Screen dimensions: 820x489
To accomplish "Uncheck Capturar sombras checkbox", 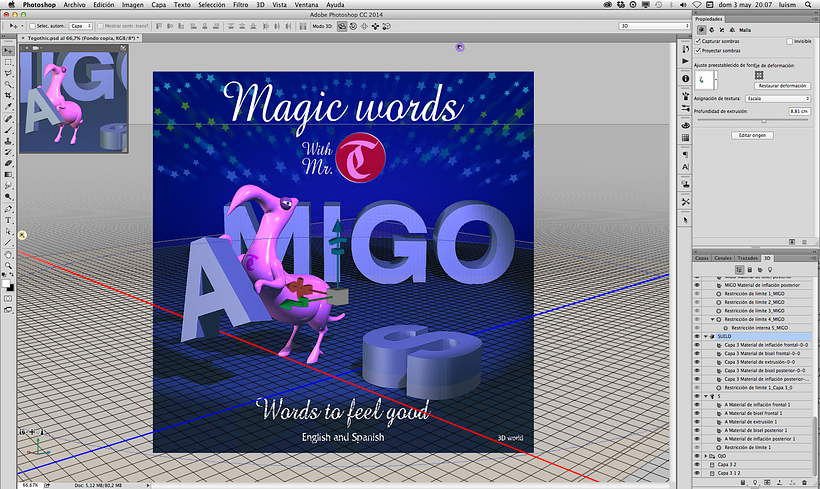I will coord(698,41).
